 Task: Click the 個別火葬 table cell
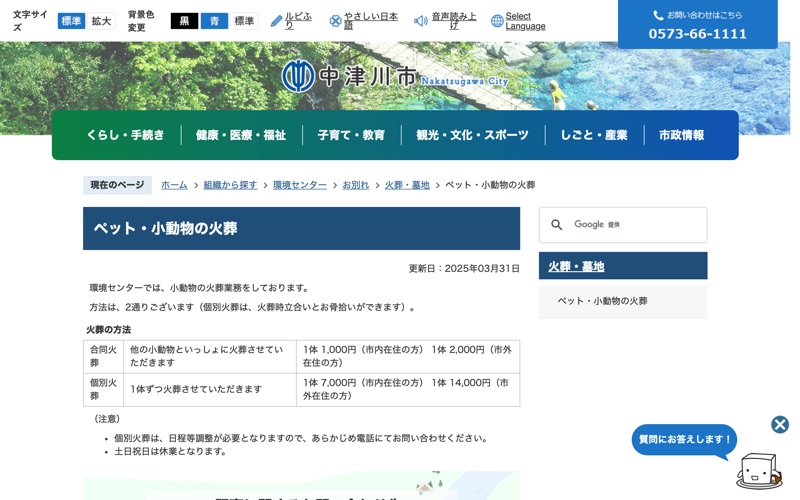[103, 389]
